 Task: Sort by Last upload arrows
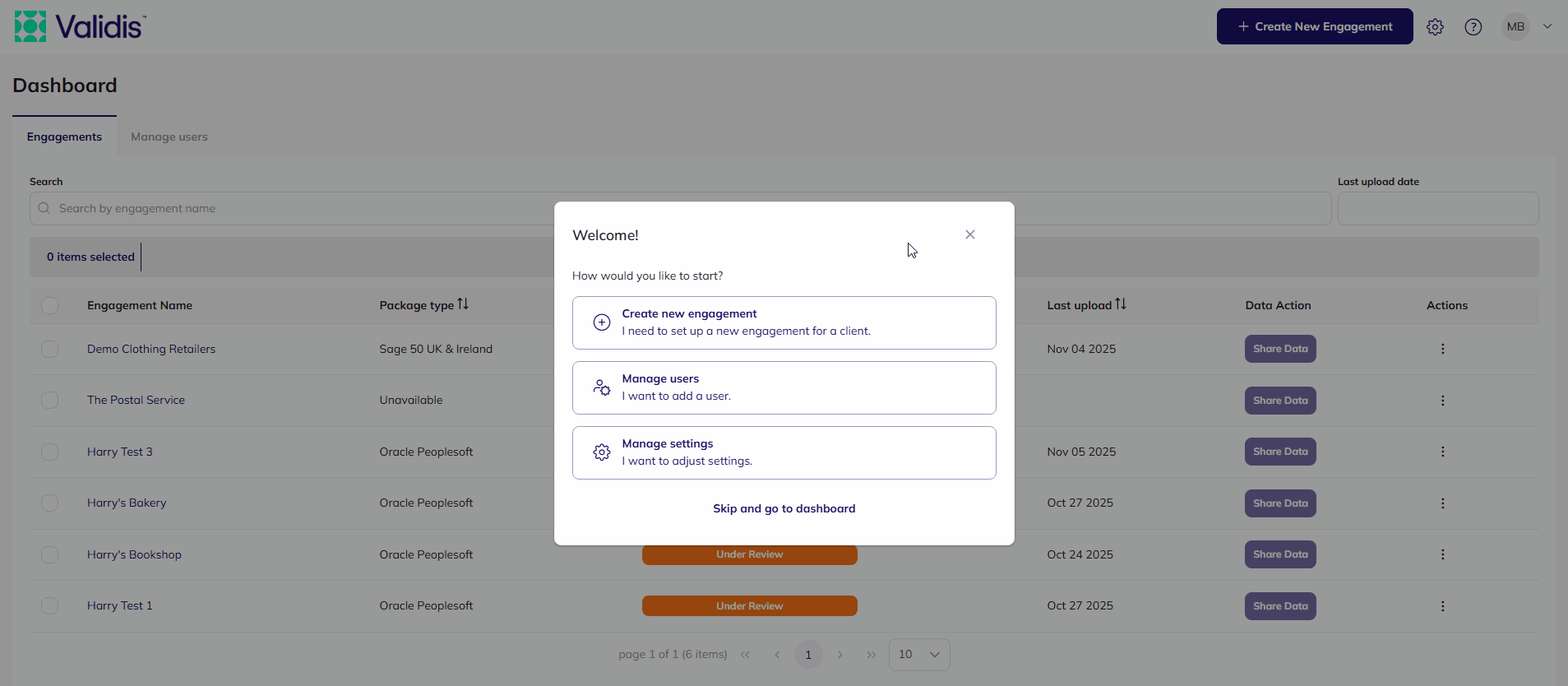tap(1121, 304)
